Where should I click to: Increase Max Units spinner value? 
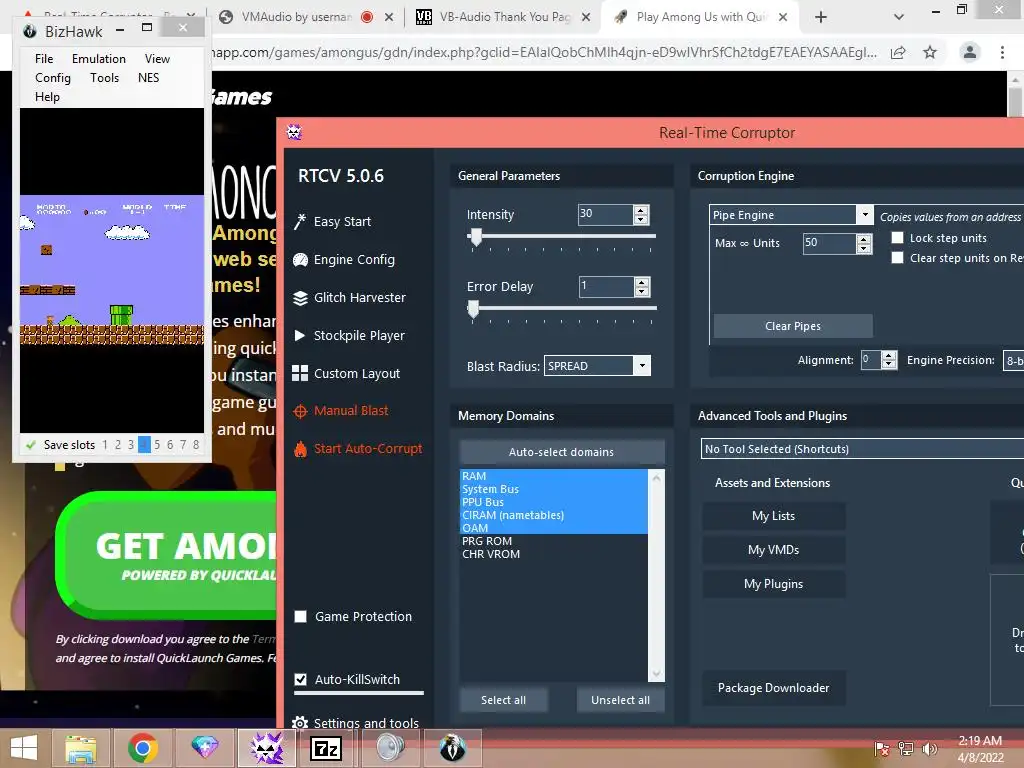click(x=864, y=239)
